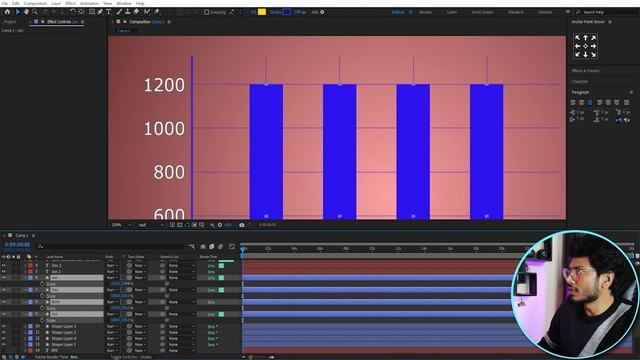Image resolution: width=640 pixels, height=360 pixels.
Task: Switch to the Project panel tab
Action: [10, 22]
